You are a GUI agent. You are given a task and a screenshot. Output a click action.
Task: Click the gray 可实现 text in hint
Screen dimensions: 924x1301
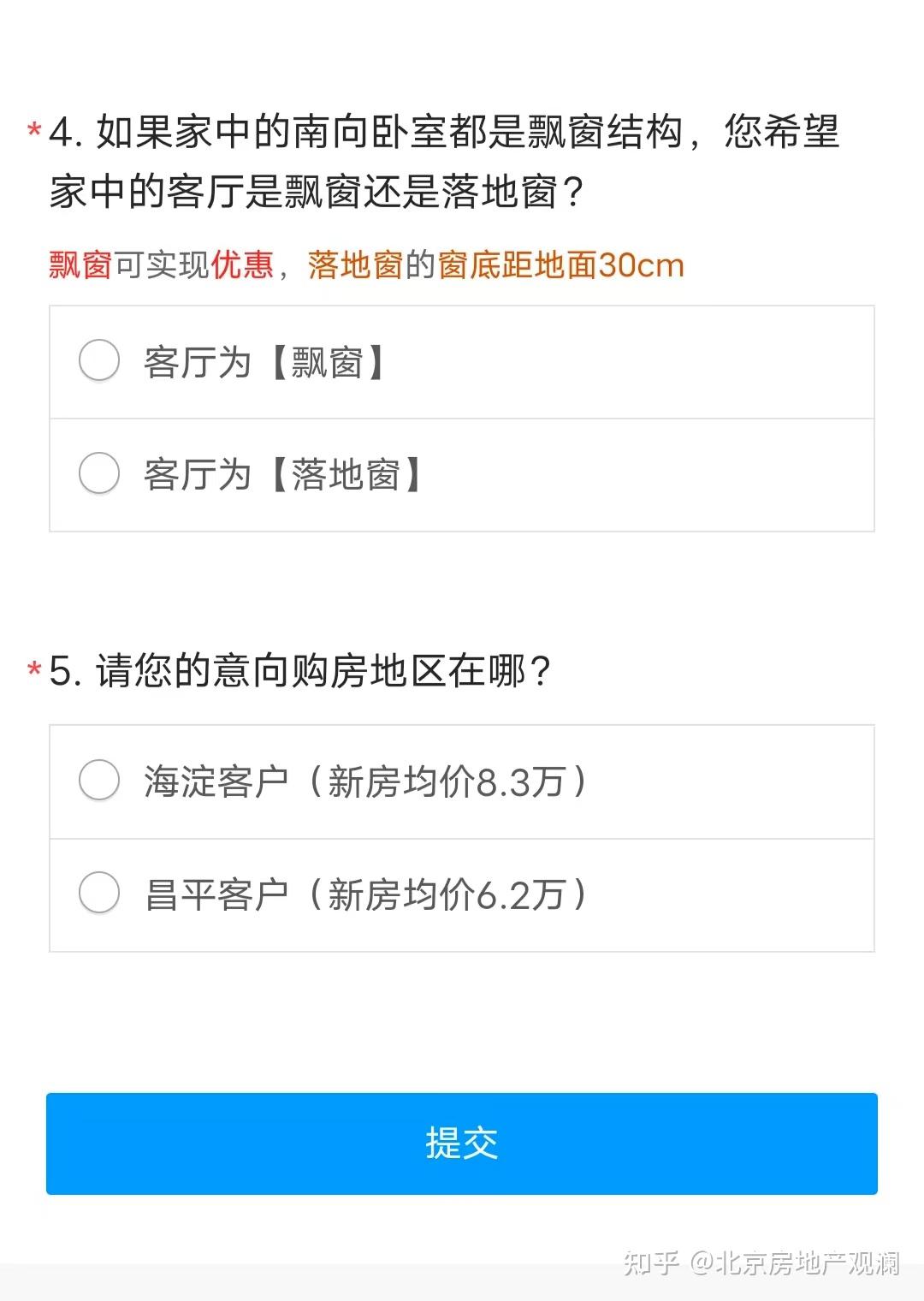pos(162,265)
